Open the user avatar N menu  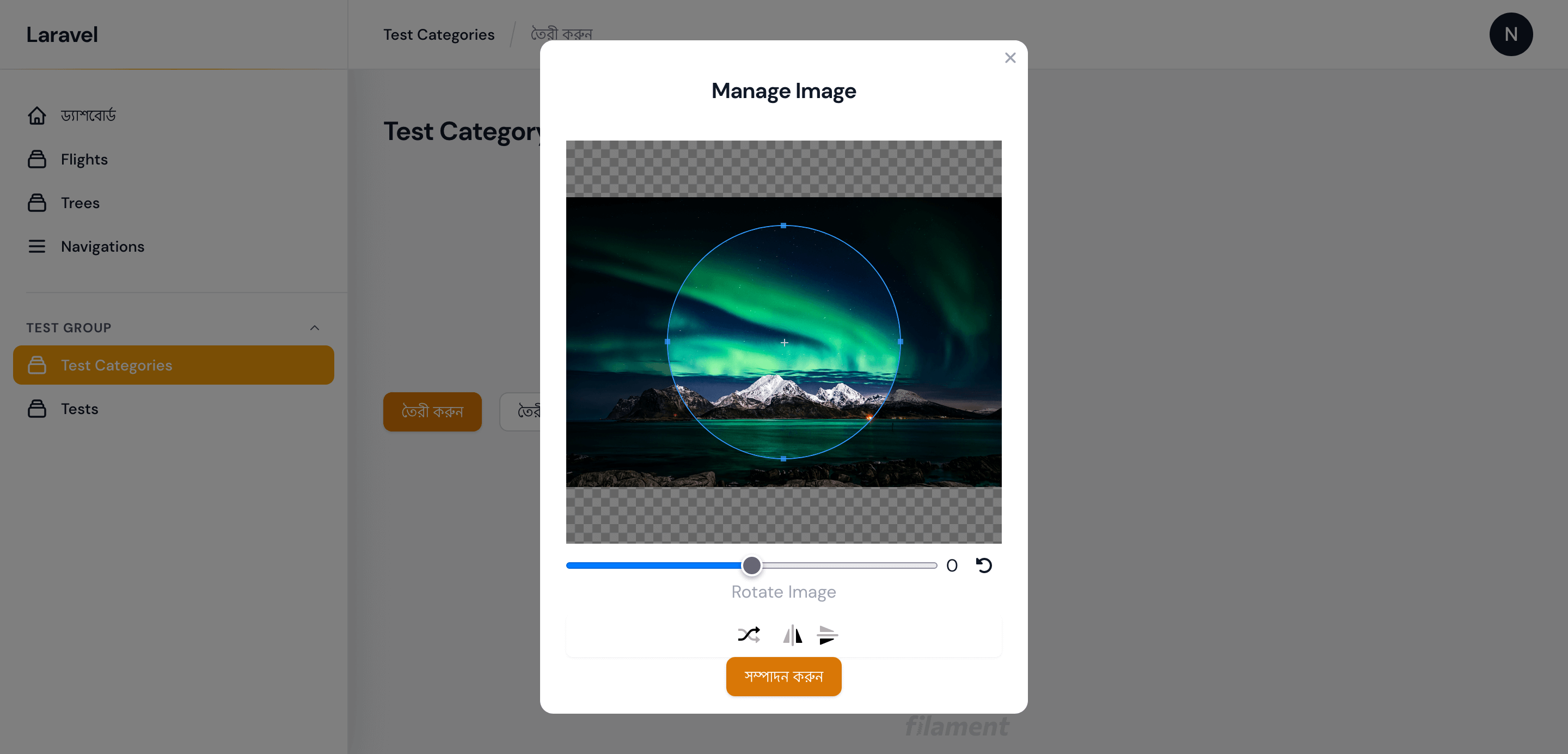click(x=1510, y=35)
